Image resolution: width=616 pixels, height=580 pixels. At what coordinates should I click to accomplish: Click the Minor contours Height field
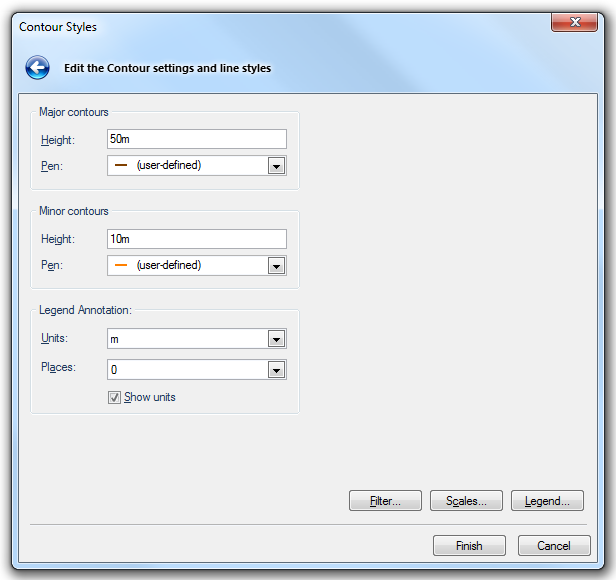point(196,239)
